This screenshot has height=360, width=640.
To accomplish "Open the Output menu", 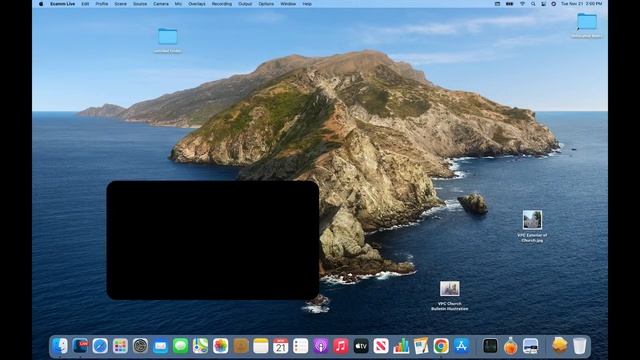I will click(x=245, y=4).
